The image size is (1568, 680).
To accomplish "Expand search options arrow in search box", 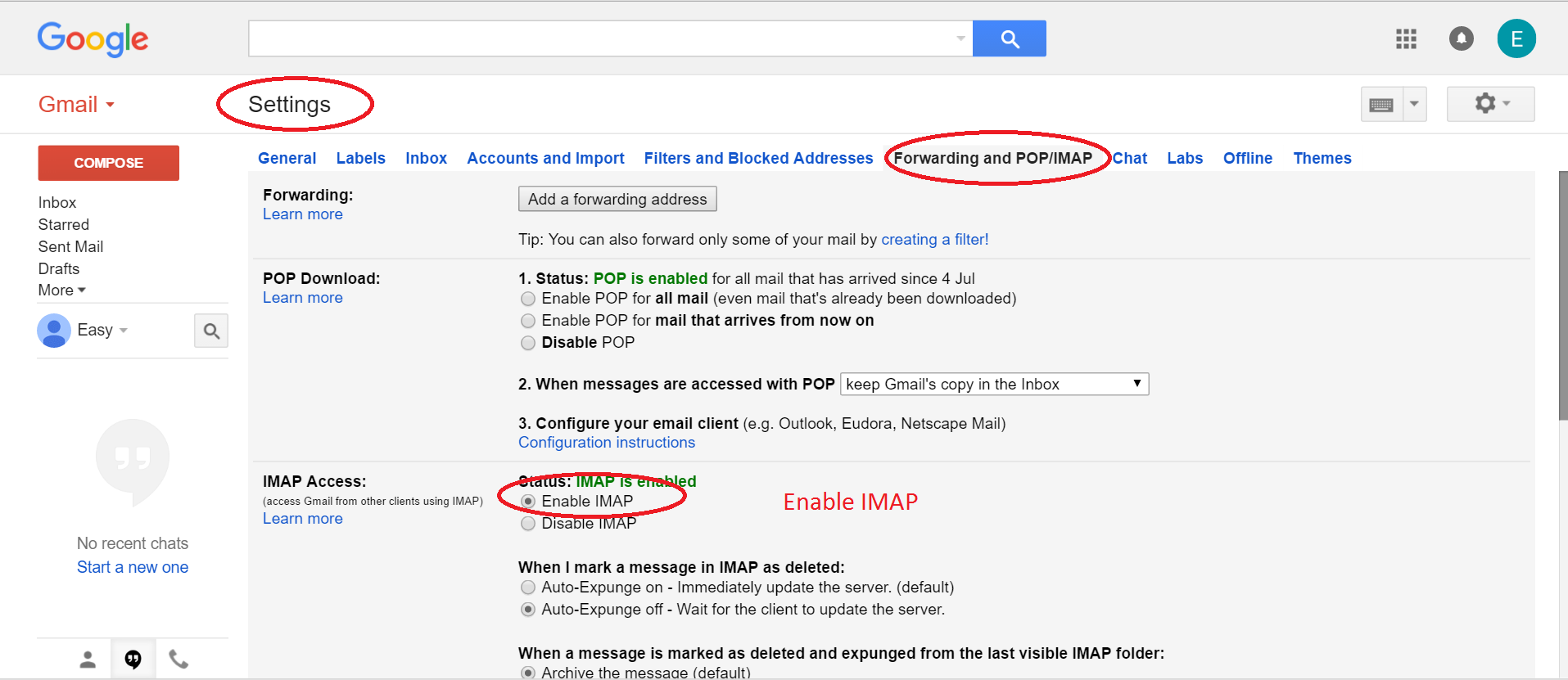I will point(960,38).
